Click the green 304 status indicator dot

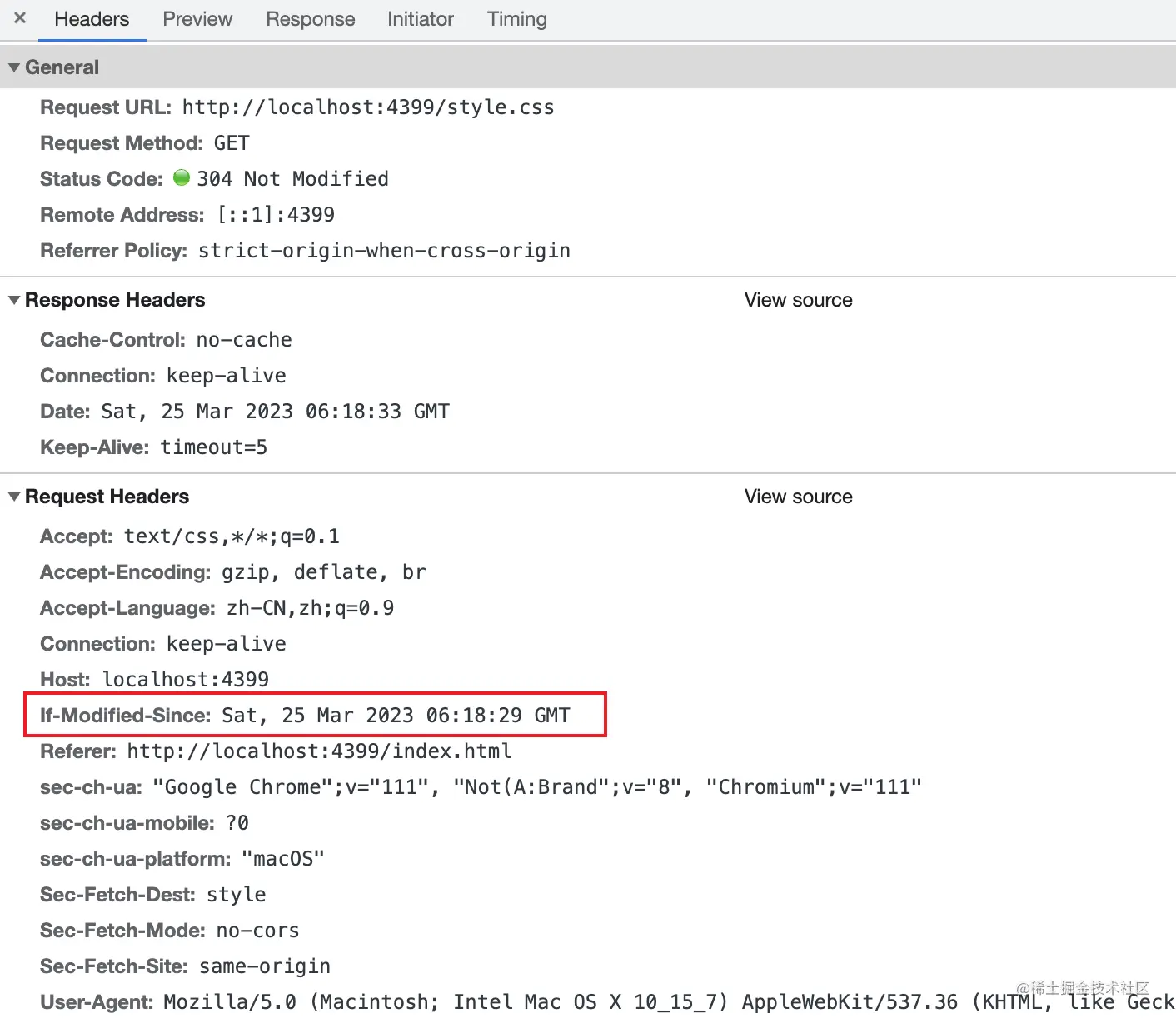click(182, 177)
